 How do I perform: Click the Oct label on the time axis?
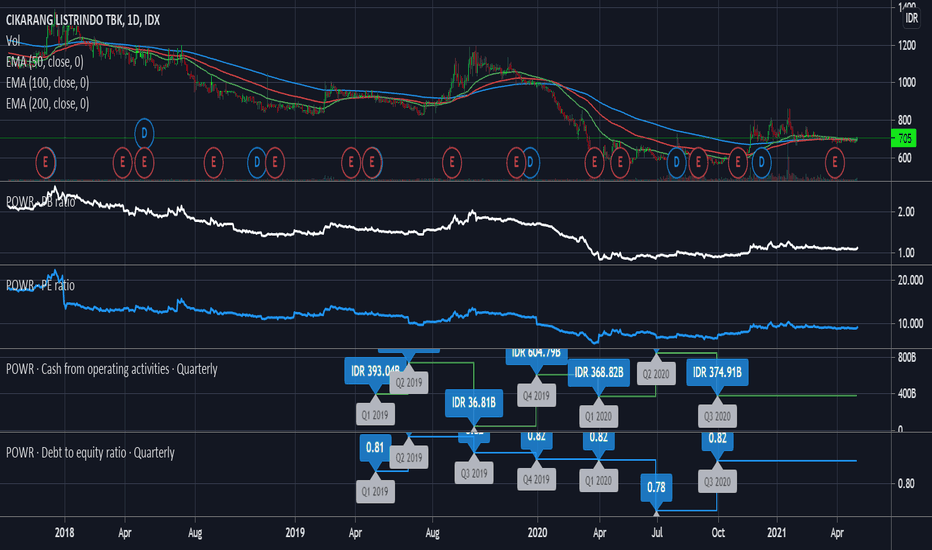pyautogui.click(x=718, y=533)
